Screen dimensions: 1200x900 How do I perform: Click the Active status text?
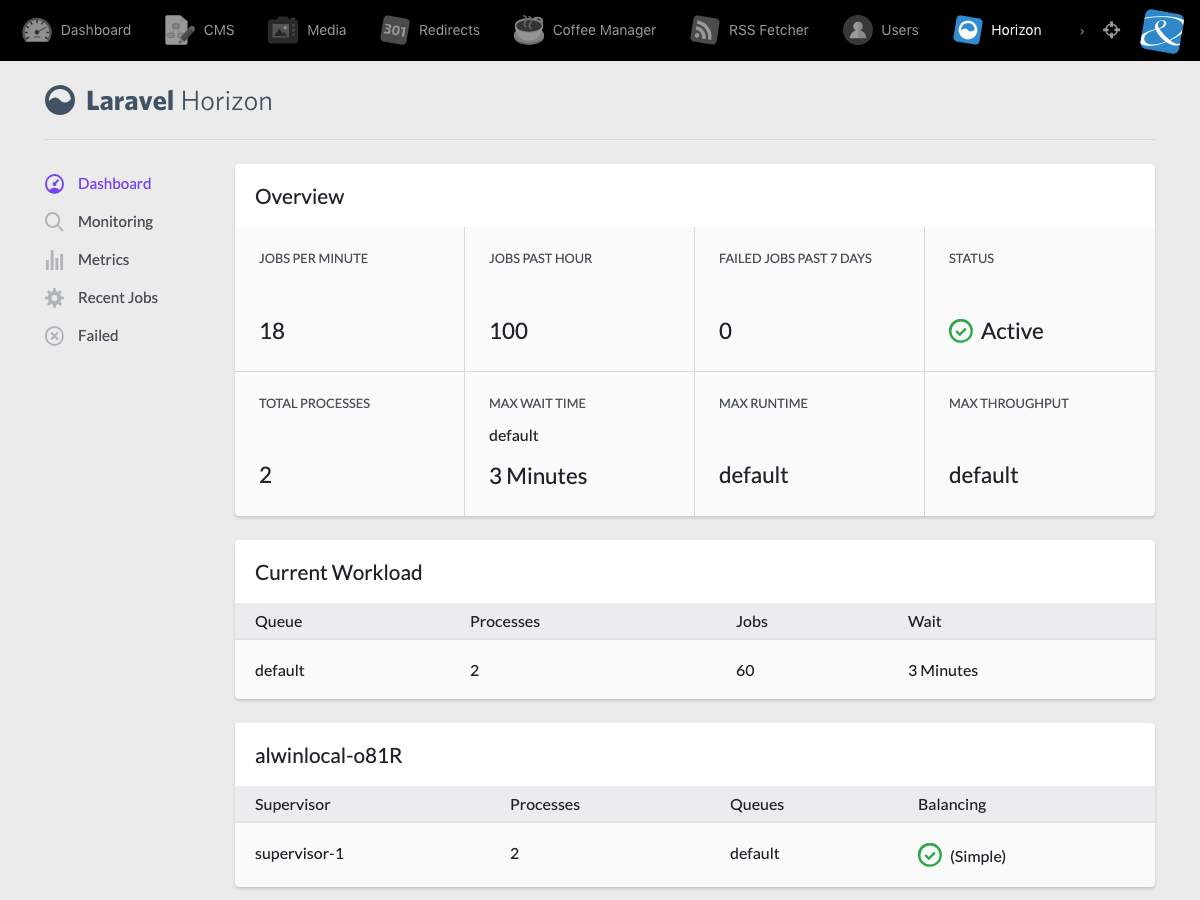click(x=1012, y=331)
